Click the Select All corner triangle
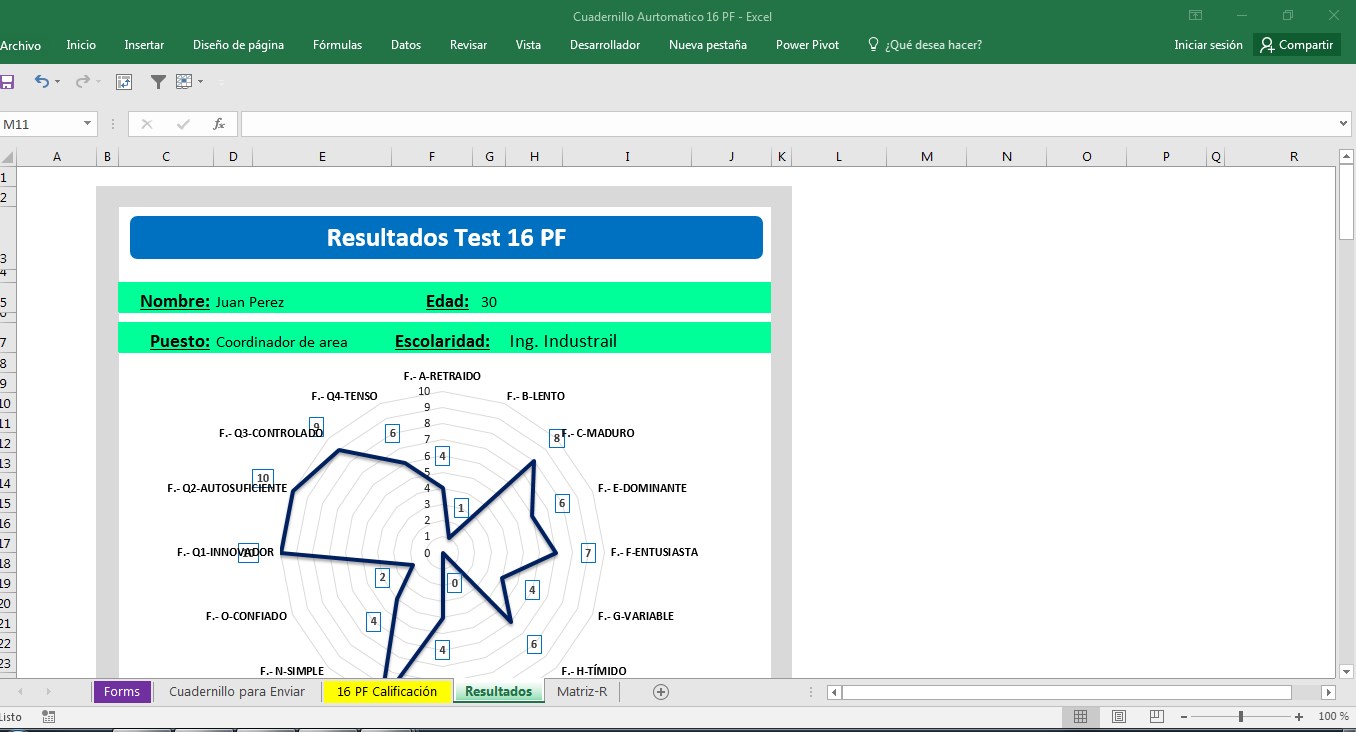The height and width of the screenshot is (732, 1356). pyautogui.click(x=8, y=157)
